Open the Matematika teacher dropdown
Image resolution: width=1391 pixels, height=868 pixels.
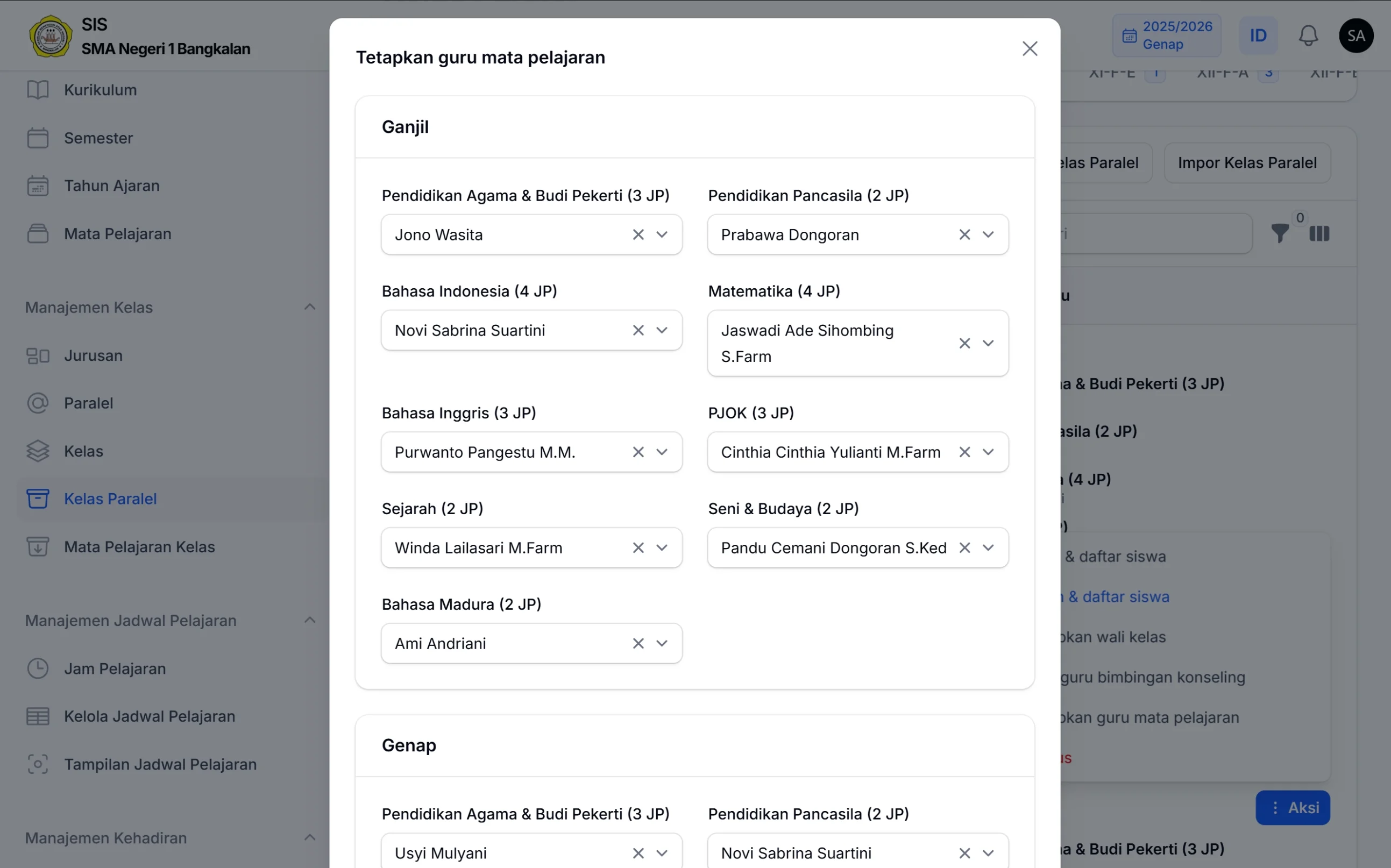[988, 343]
